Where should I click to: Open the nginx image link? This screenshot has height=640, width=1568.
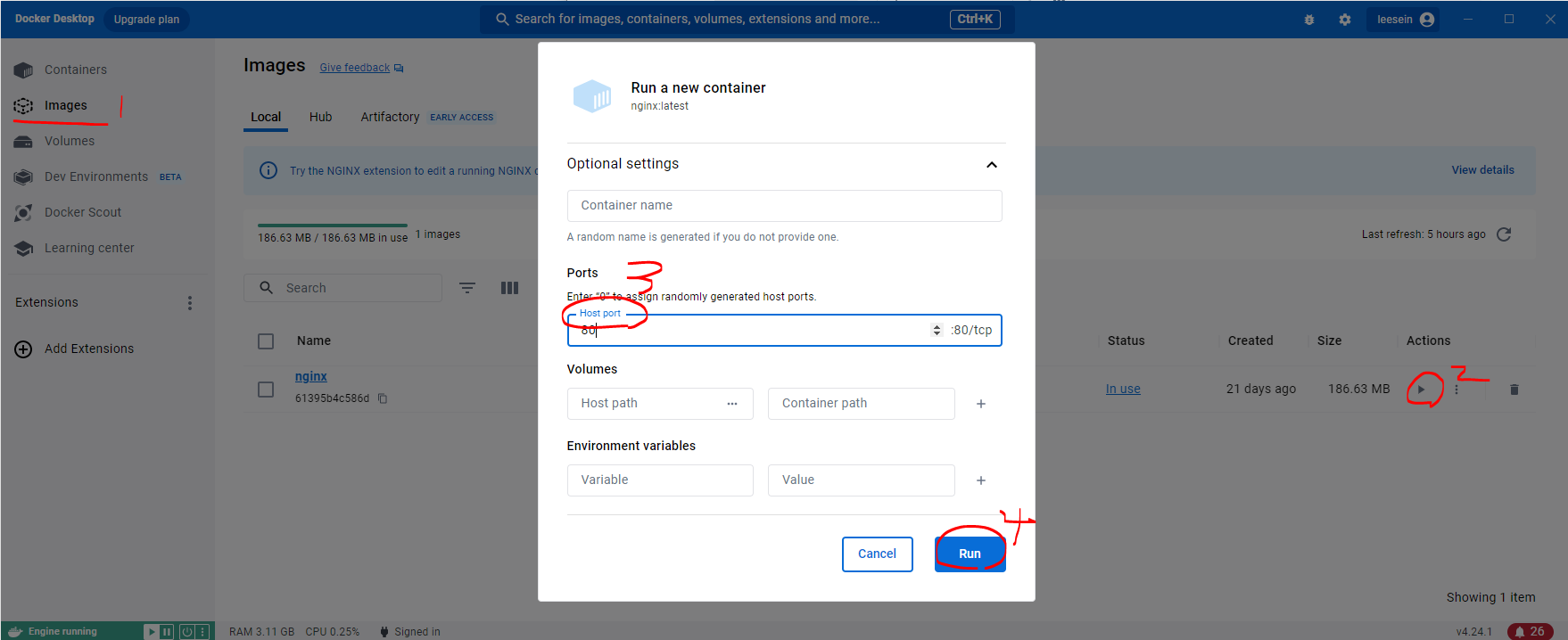tap(311, 376)
